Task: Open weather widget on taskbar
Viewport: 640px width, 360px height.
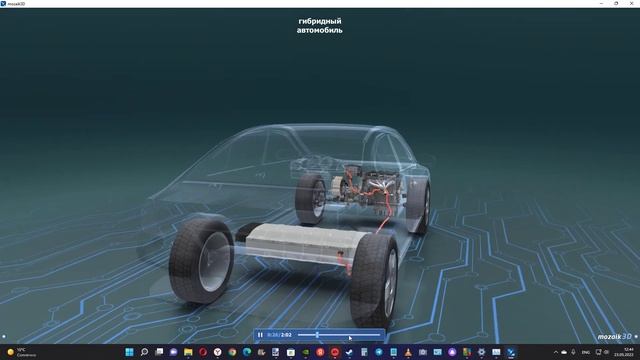Action: (x=21, y=352)
